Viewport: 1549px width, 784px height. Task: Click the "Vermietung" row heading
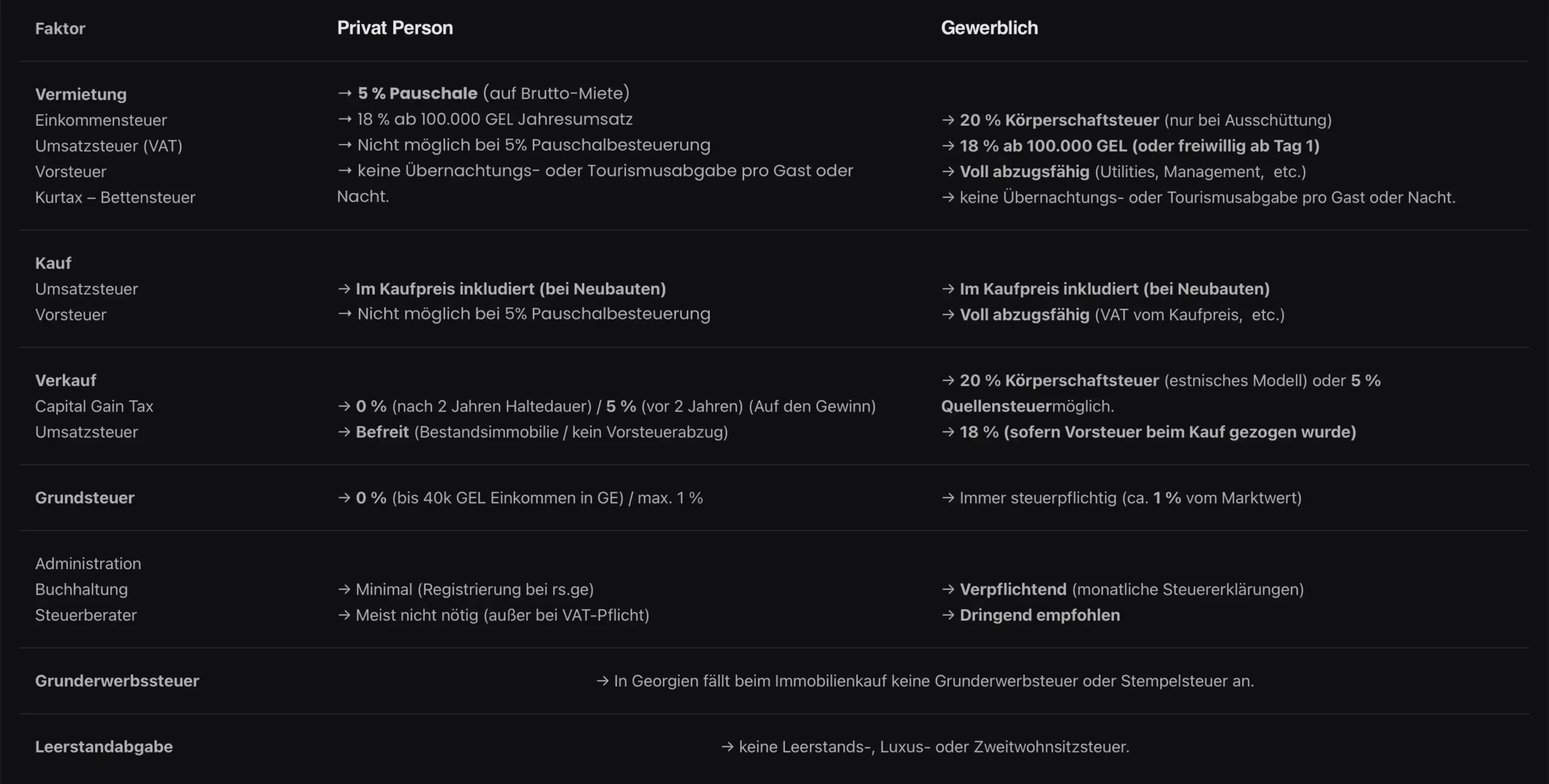(x=80, y=94)
